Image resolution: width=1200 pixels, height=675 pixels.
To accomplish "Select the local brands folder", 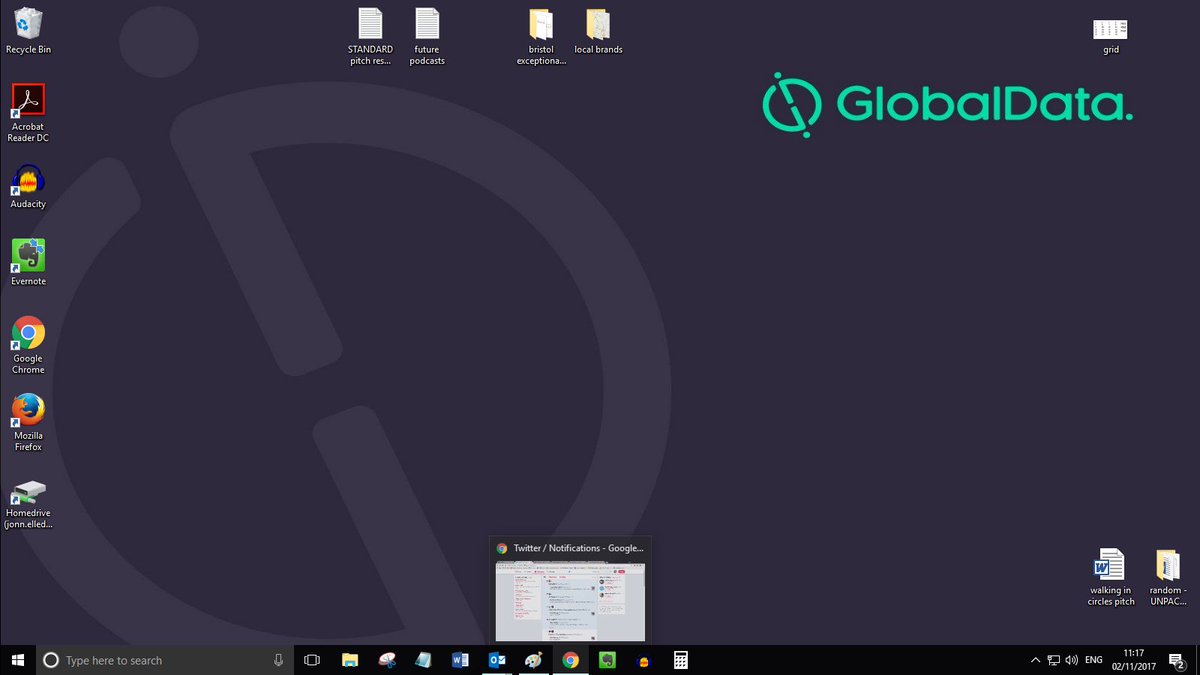I will coord(598,31).
